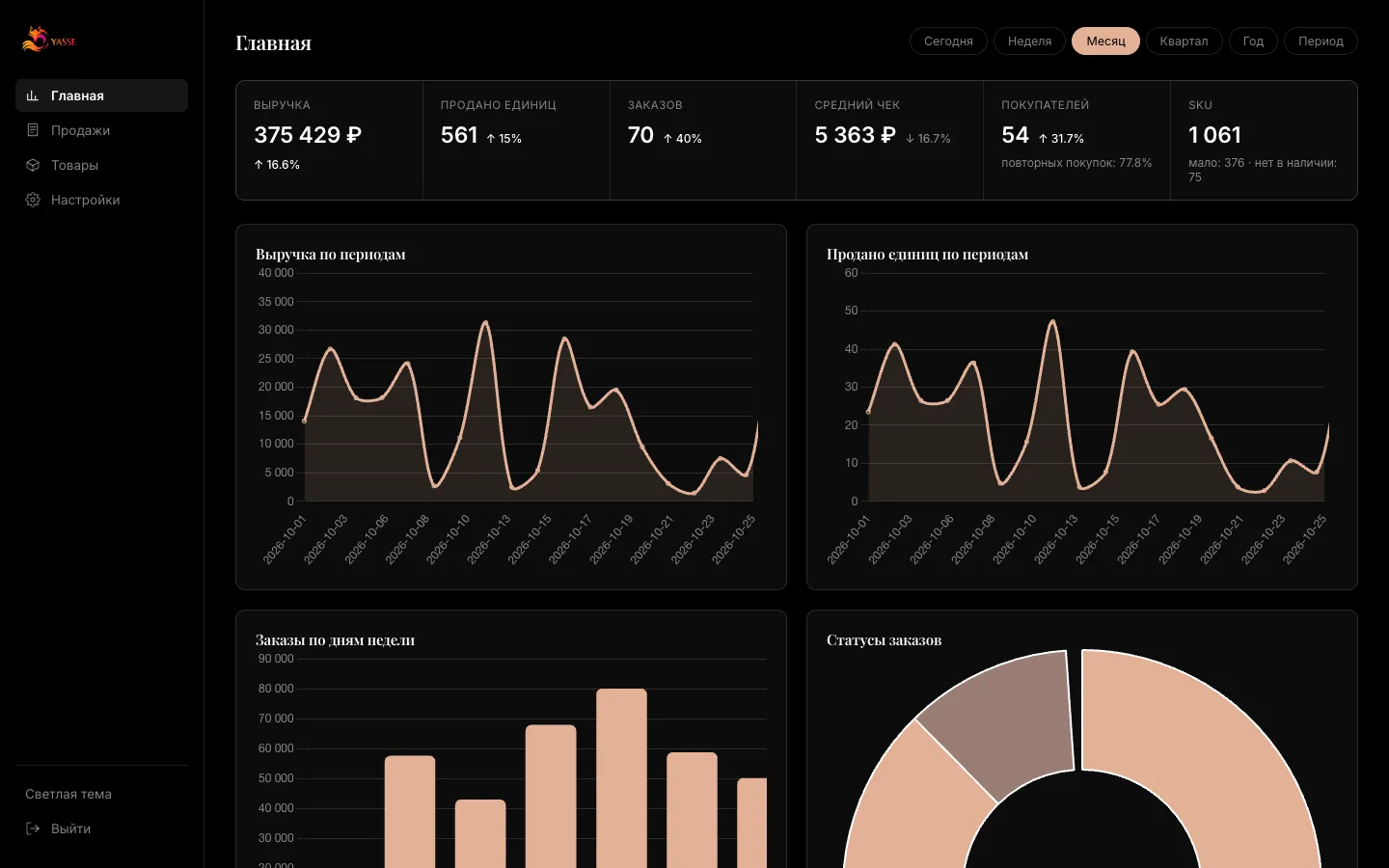The width and height of the screenshot is (1389, 868).
Task: Choose the Месяц period pill
Action: (1105, 41)
